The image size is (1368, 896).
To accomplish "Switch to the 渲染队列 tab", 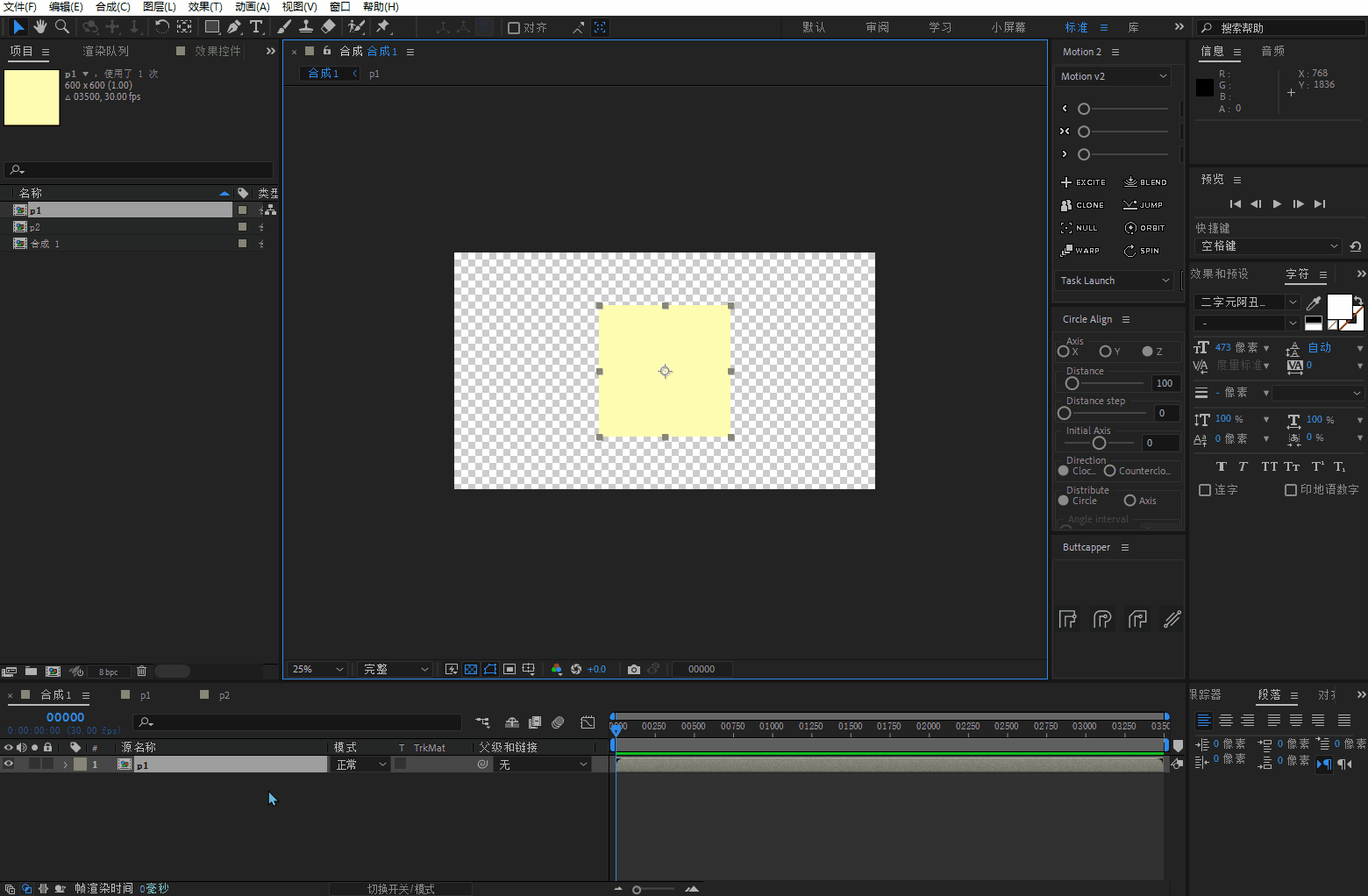I will pos(105,52).
